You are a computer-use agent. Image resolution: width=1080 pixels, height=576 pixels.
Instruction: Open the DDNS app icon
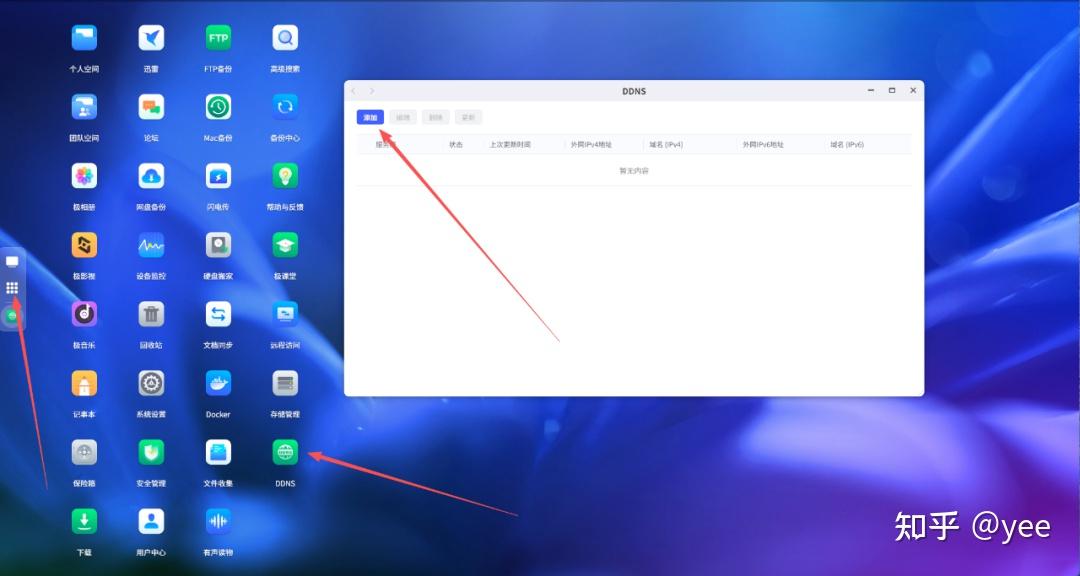pyautogui.click(x=285, y=453)
